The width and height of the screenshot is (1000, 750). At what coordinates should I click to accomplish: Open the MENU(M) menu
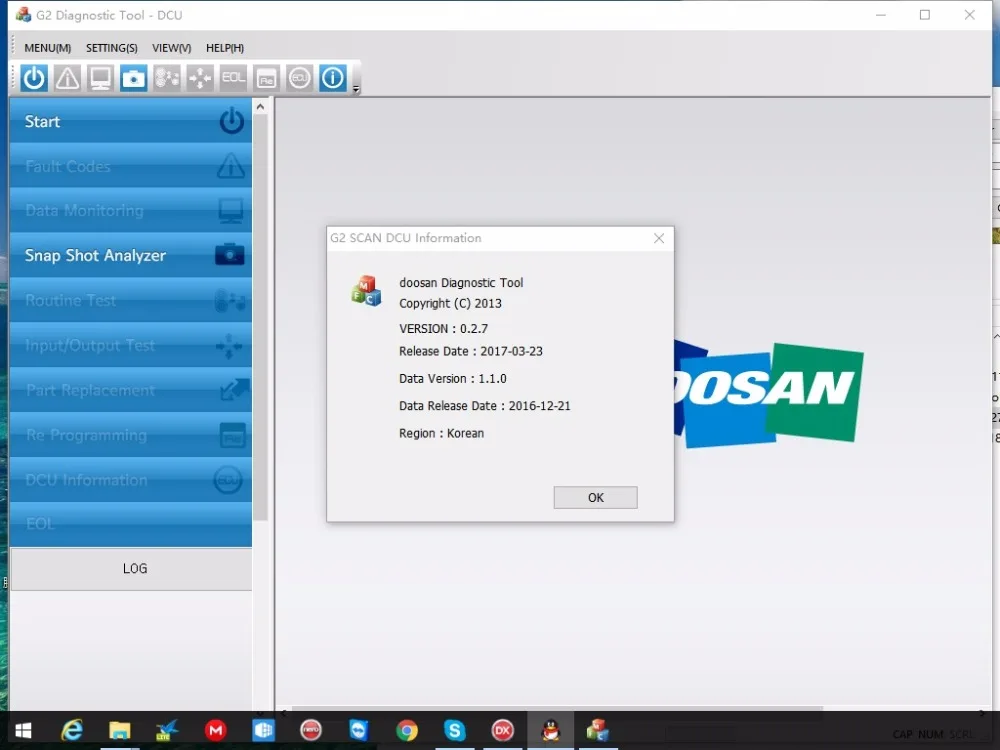pyautogui.click(x=46, y=47)
